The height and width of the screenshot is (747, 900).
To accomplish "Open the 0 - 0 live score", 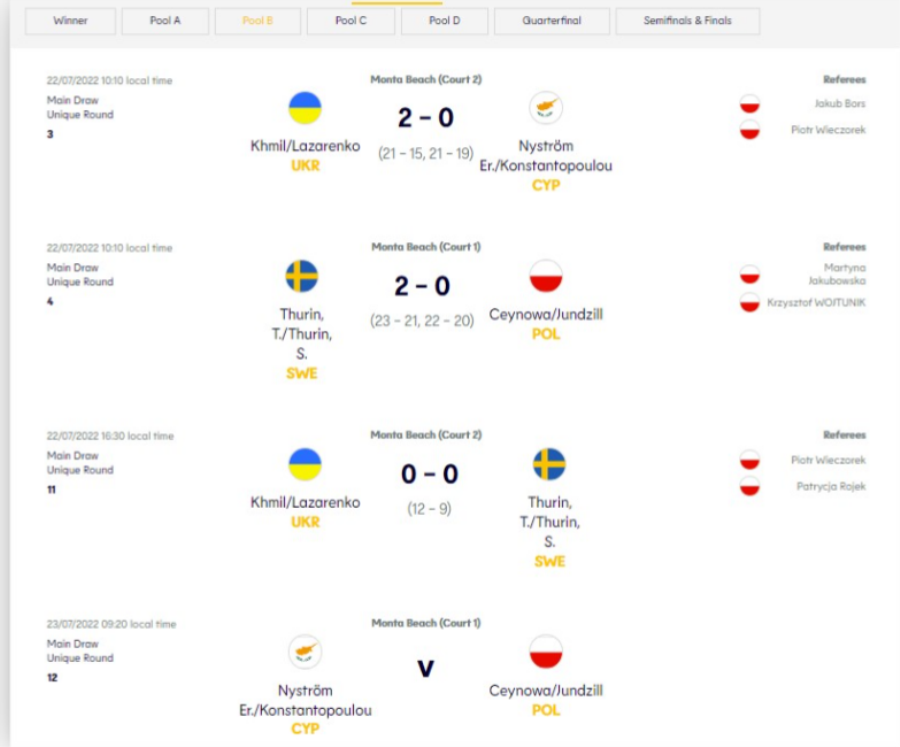I will coord(429,474).
